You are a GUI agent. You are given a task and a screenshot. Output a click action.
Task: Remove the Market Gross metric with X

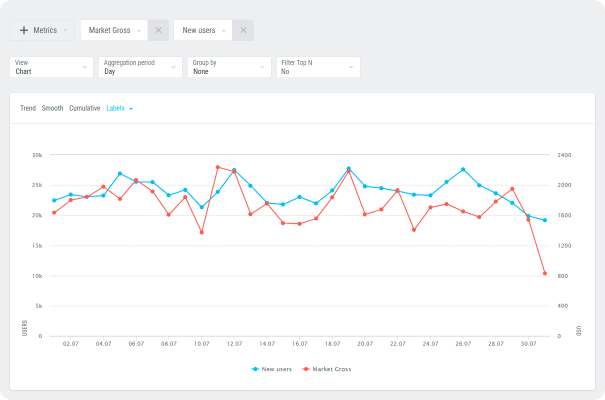158,30
